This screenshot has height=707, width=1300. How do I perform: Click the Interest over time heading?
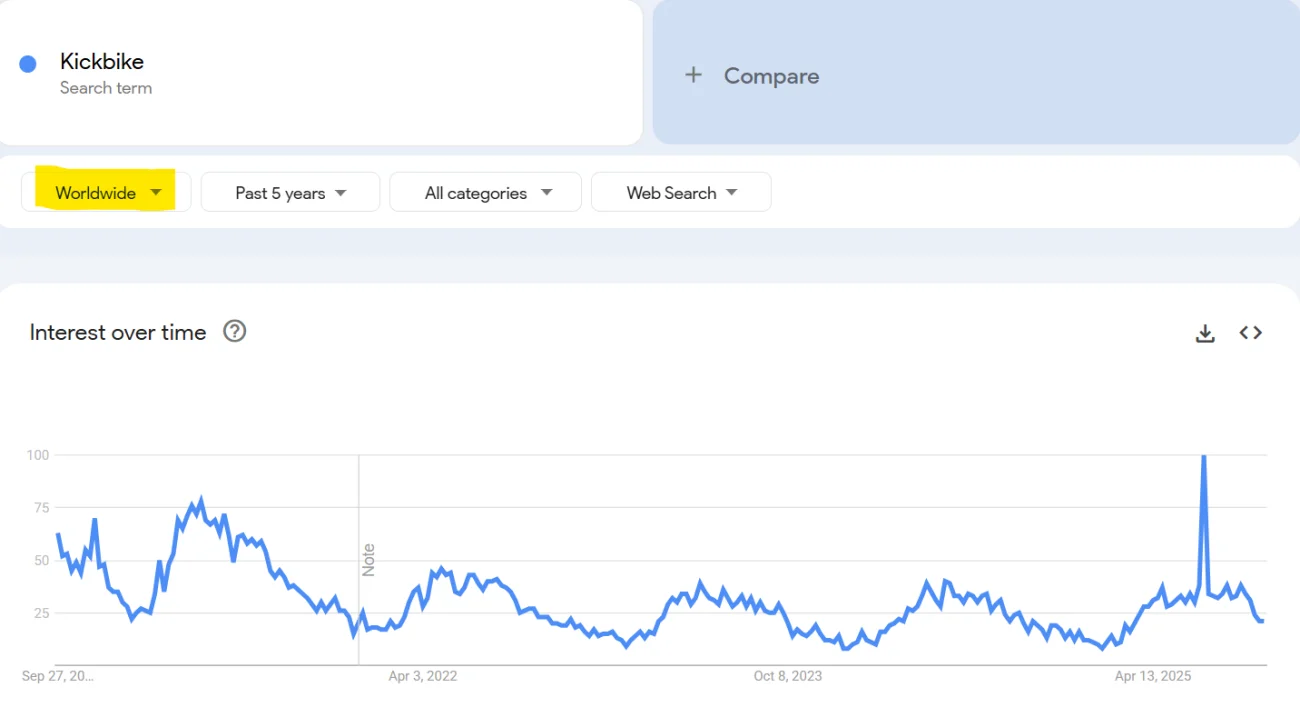(118, 333)
